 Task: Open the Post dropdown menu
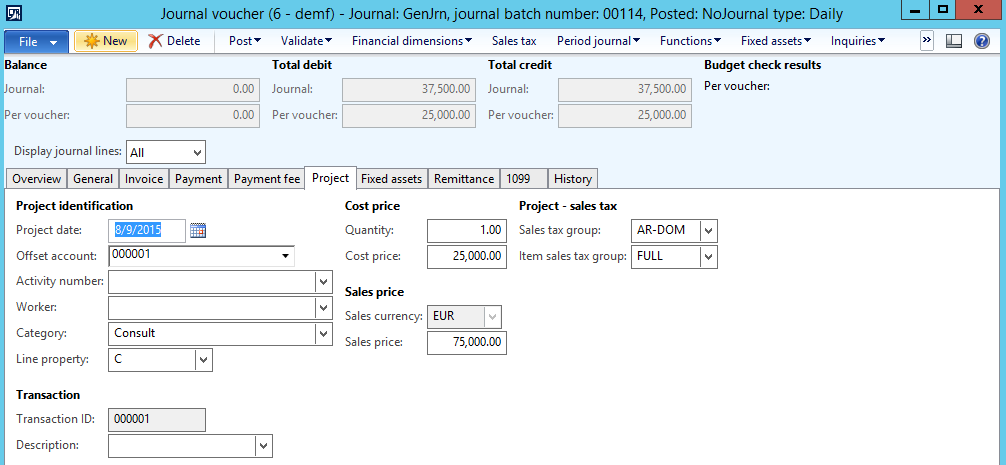[245, 41]
